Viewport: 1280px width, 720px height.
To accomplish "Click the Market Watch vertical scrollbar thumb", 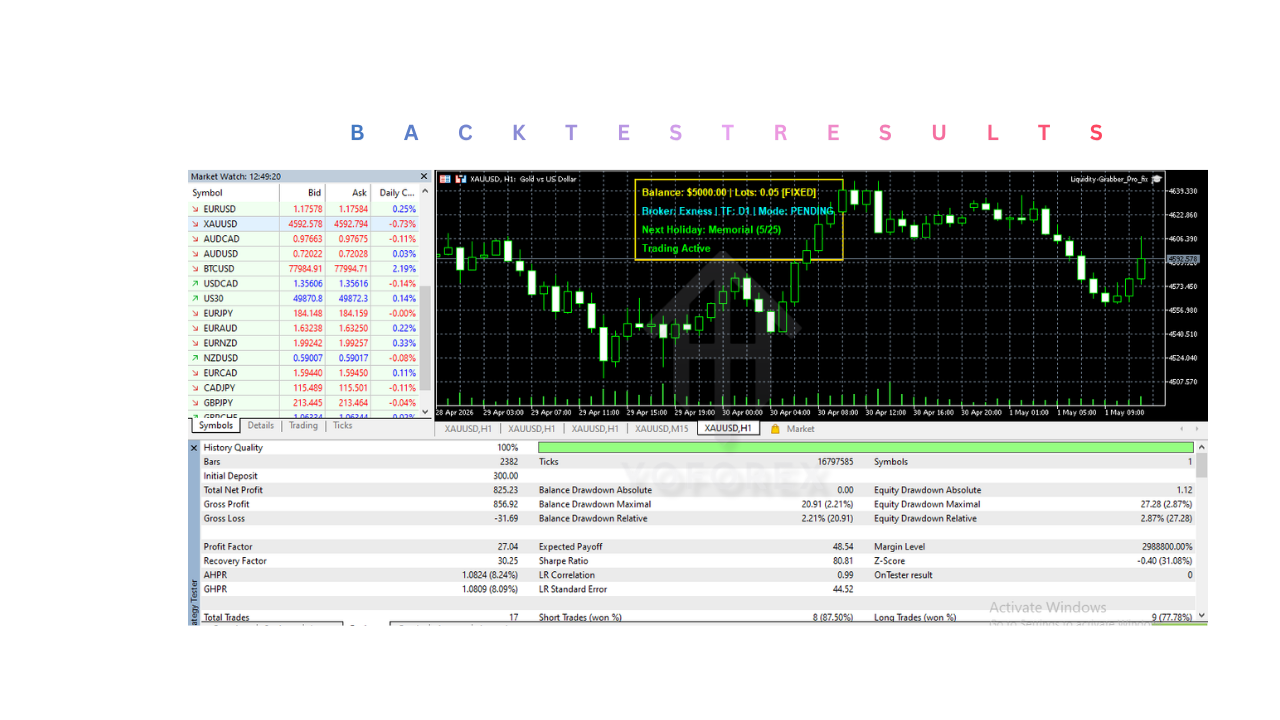I will pos(425,337).
